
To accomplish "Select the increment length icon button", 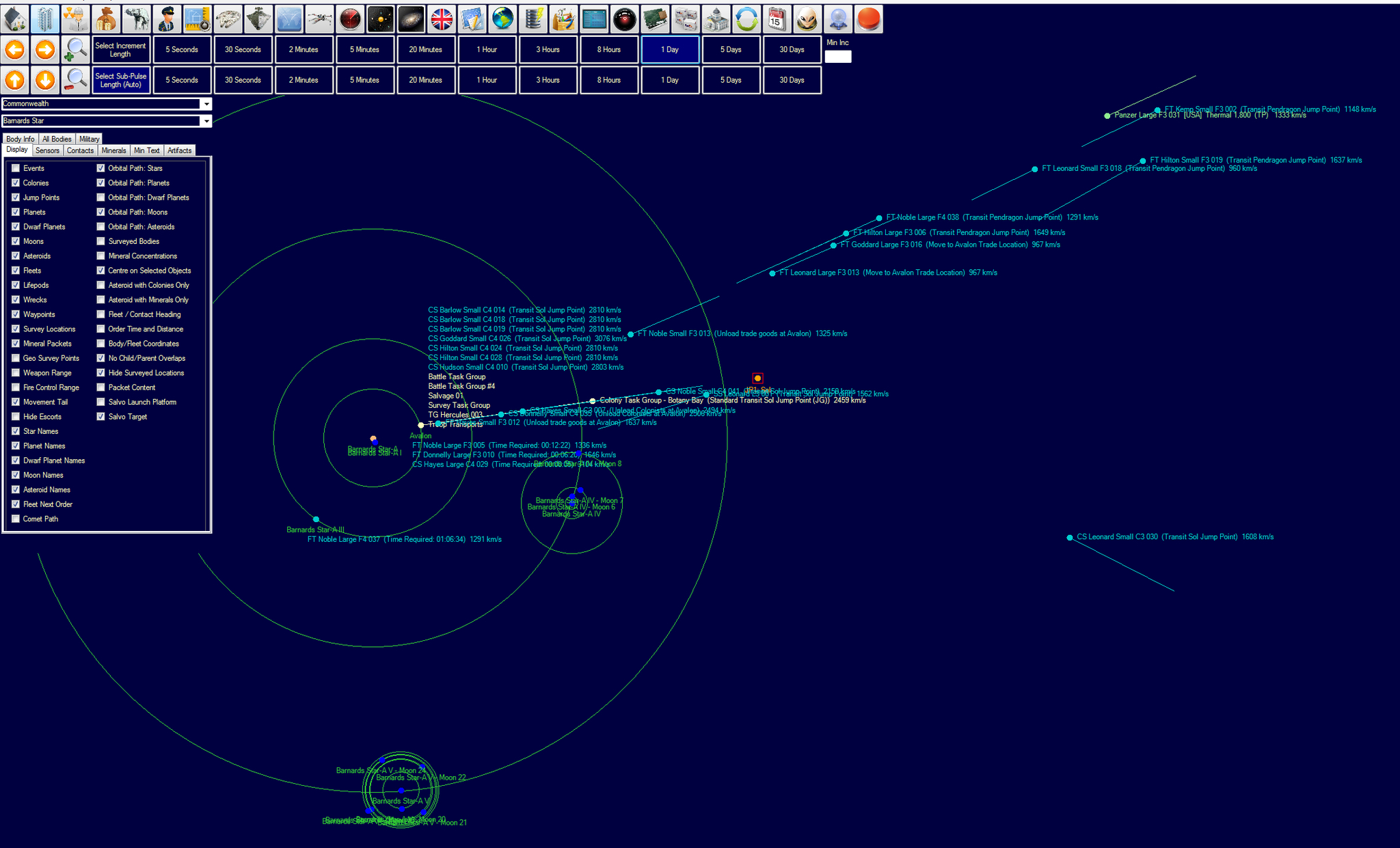I will pyautogui.click(x=119, y=49).
